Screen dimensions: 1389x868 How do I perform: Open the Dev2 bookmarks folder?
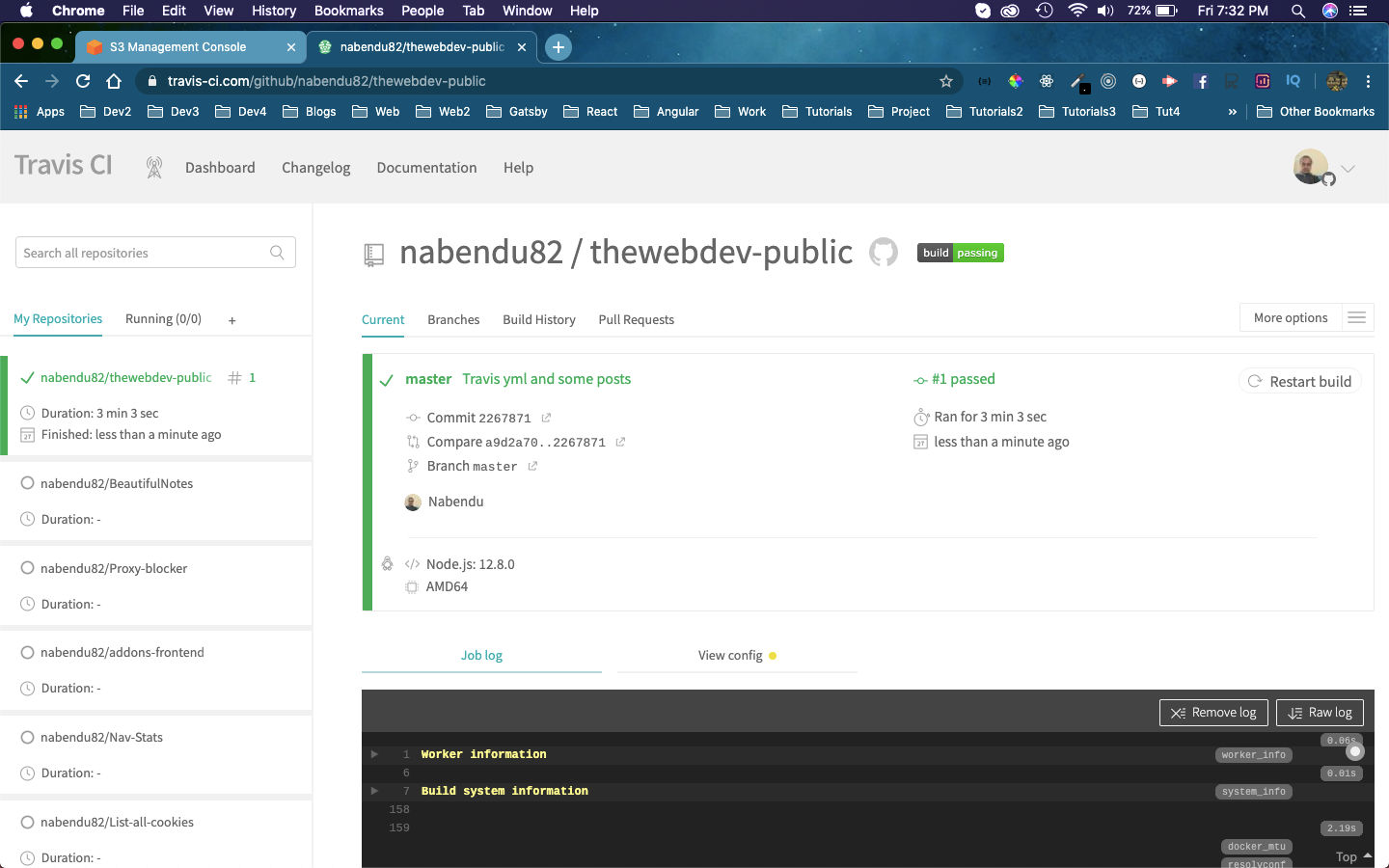tap(105, 112)
